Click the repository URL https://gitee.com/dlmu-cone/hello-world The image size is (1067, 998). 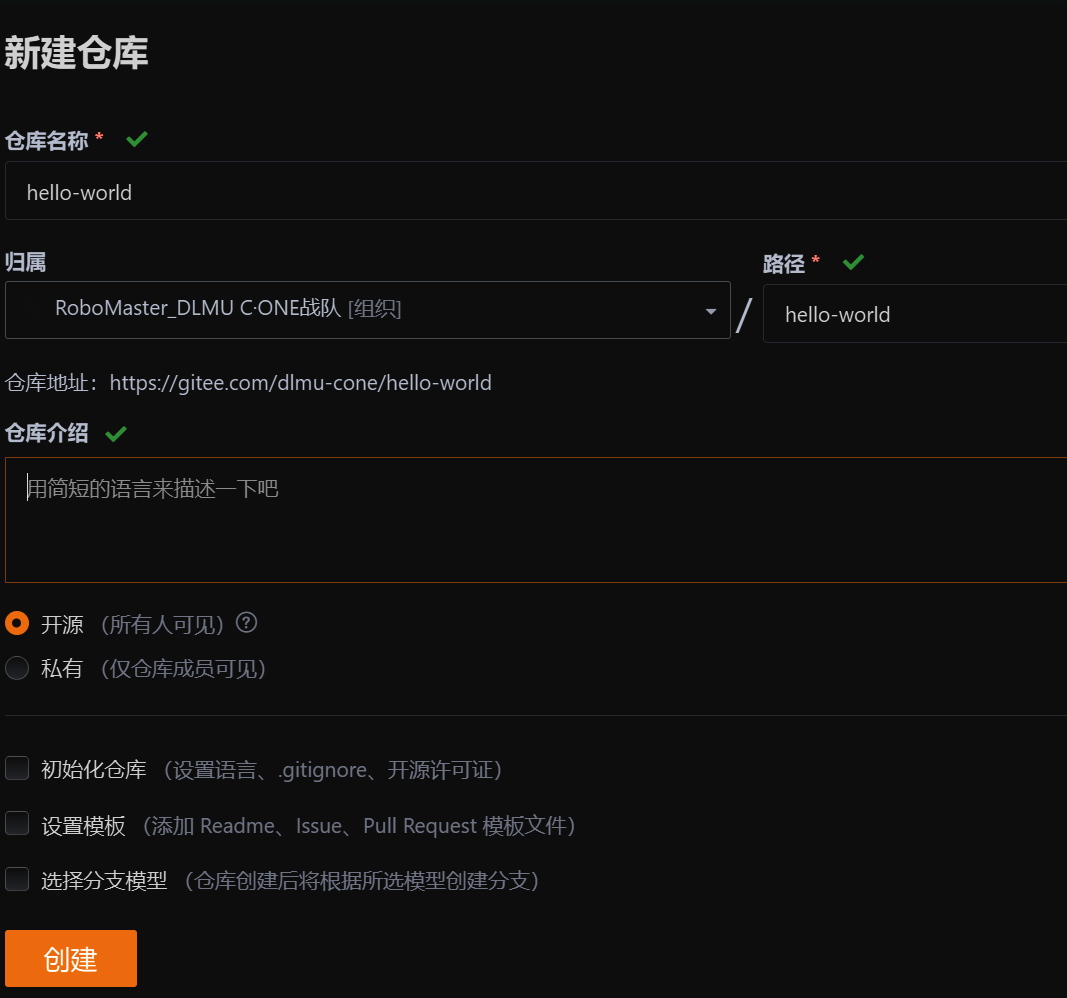click(x=300, y=383)
